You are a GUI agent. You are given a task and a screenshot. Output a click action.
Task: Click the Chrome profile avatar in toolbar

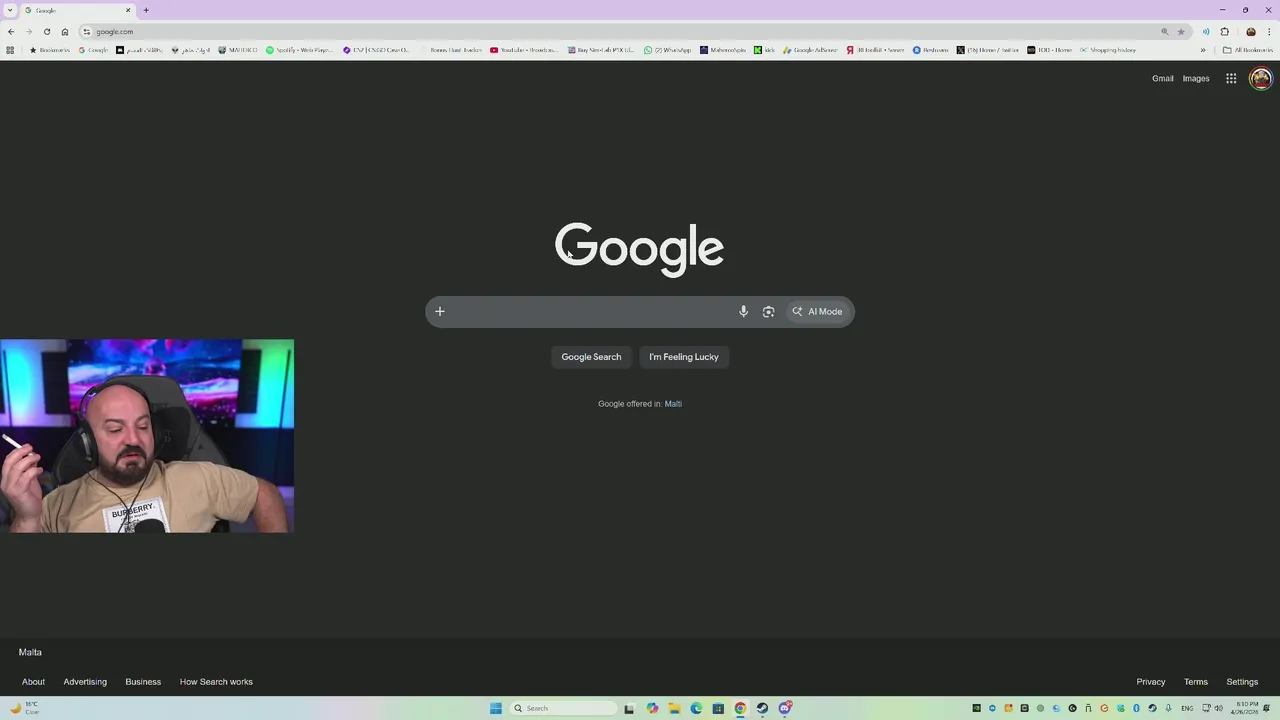coord(1250,31)
